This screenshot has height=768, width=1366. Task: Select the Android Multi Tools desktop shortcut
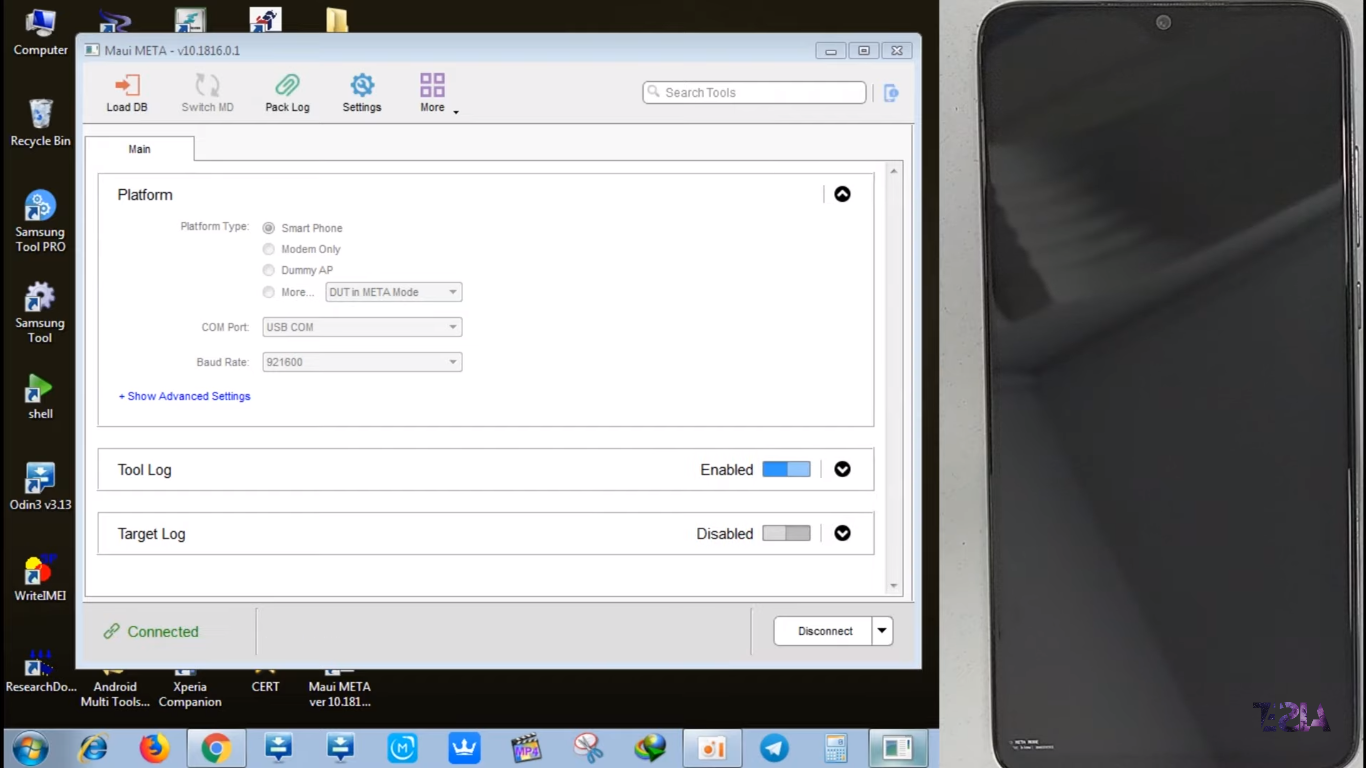coord(115,687)
